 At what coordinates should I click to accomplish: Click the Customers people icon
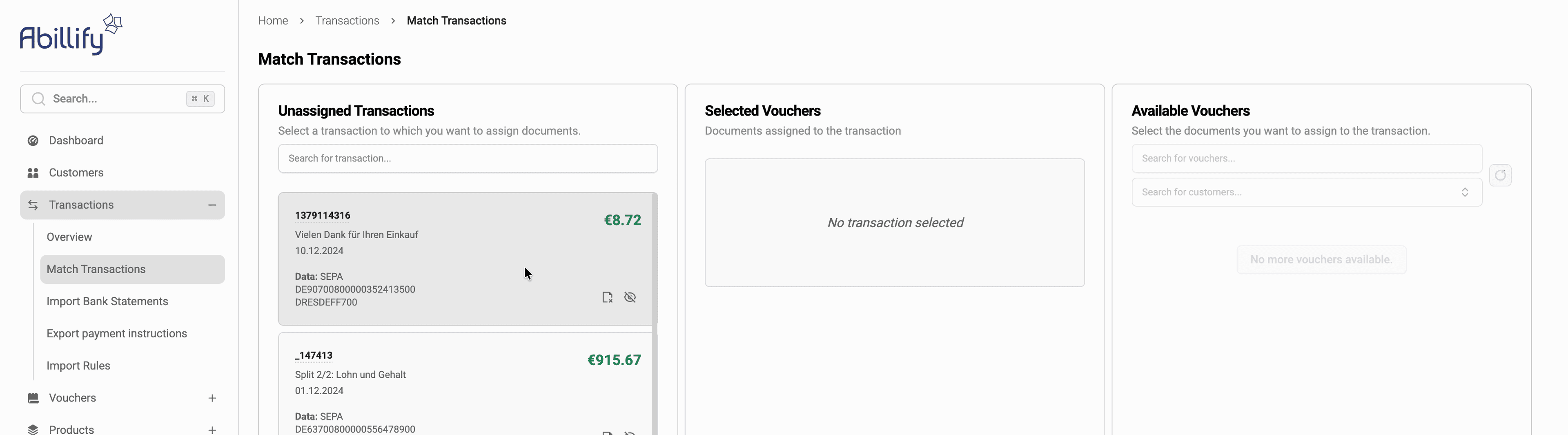pyautogui.click(x=33, y=173)
